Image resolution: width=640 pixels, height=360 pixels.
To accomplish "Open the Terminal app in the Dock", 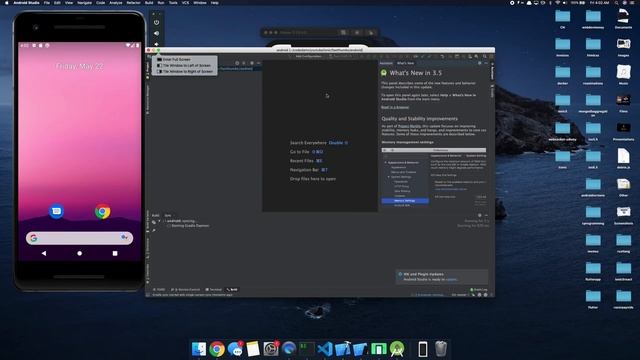I will [x=307, y=349].
